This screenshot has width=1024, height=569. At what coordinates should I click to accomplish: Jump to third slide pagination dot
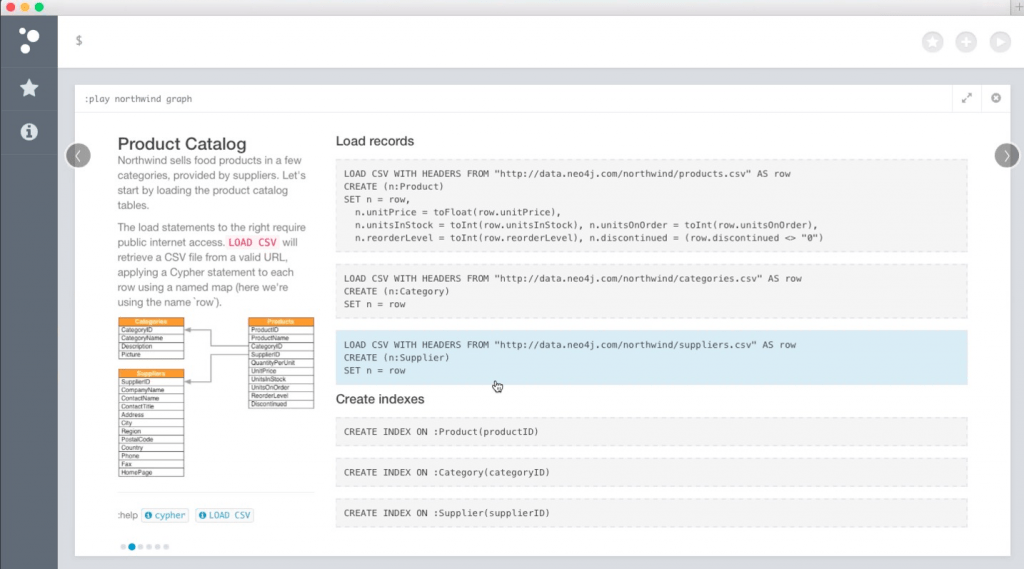(x=140, y=547)
